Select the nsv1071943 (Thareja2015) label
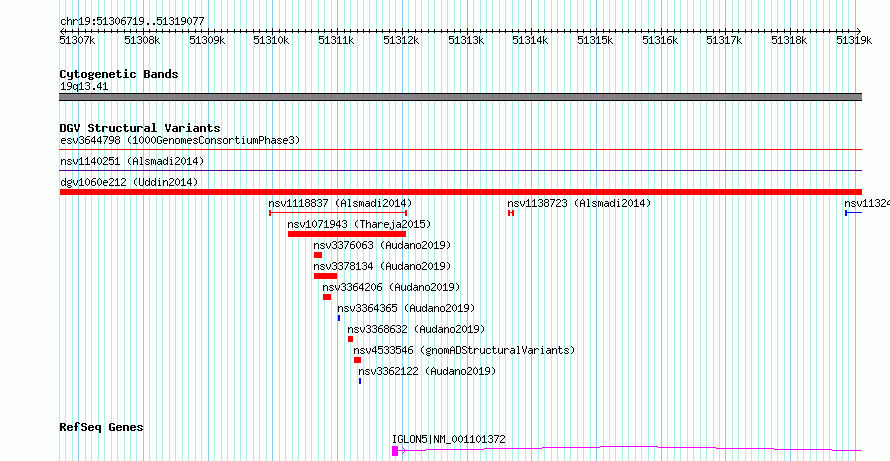This screenshot has width=890, height=461. [x=359, y=224]
